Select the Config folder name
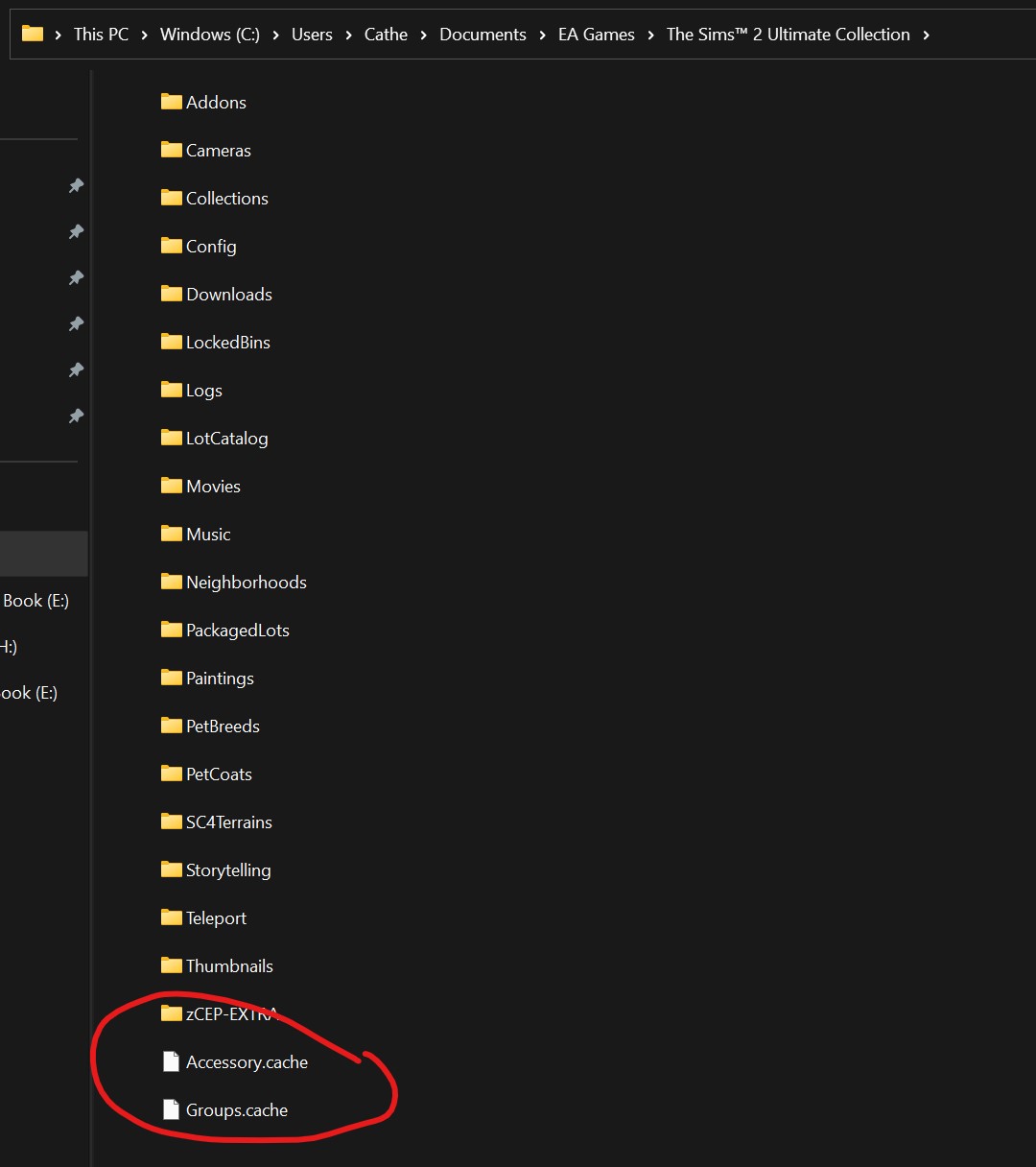Image resolution: width=1036 pixels, height=1167 pixels. click(211, 247)
